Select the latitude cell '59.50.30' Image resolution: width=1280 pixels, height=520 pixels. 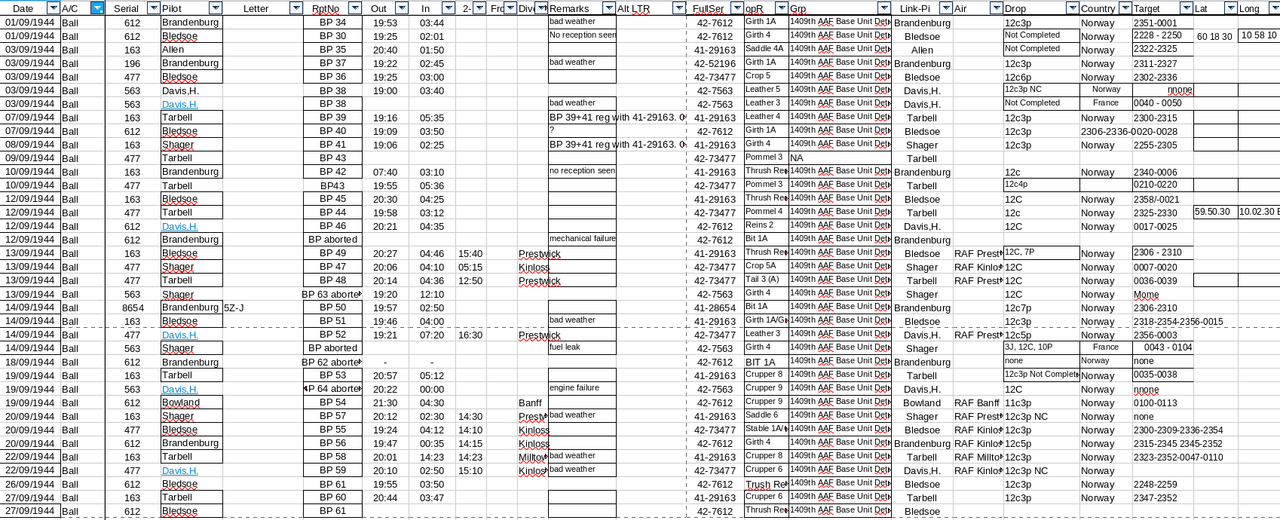[1214, 212]
